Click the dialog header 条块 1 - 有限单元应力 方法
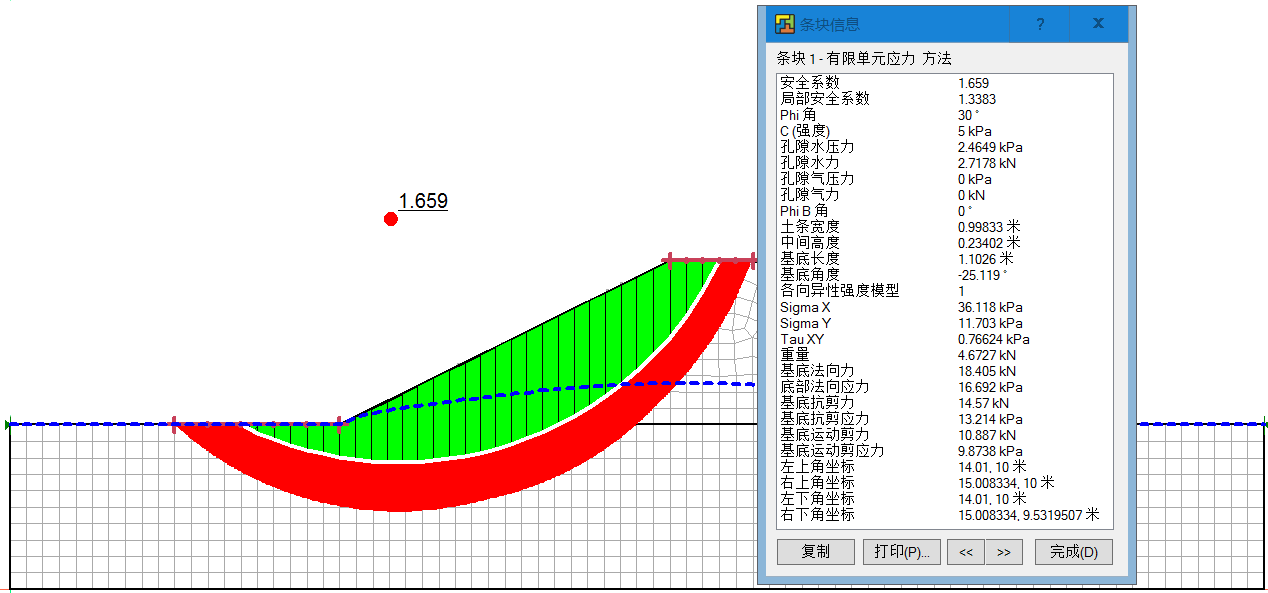The width and height of the screenshot is (1268, 593). tap(864, 59)
